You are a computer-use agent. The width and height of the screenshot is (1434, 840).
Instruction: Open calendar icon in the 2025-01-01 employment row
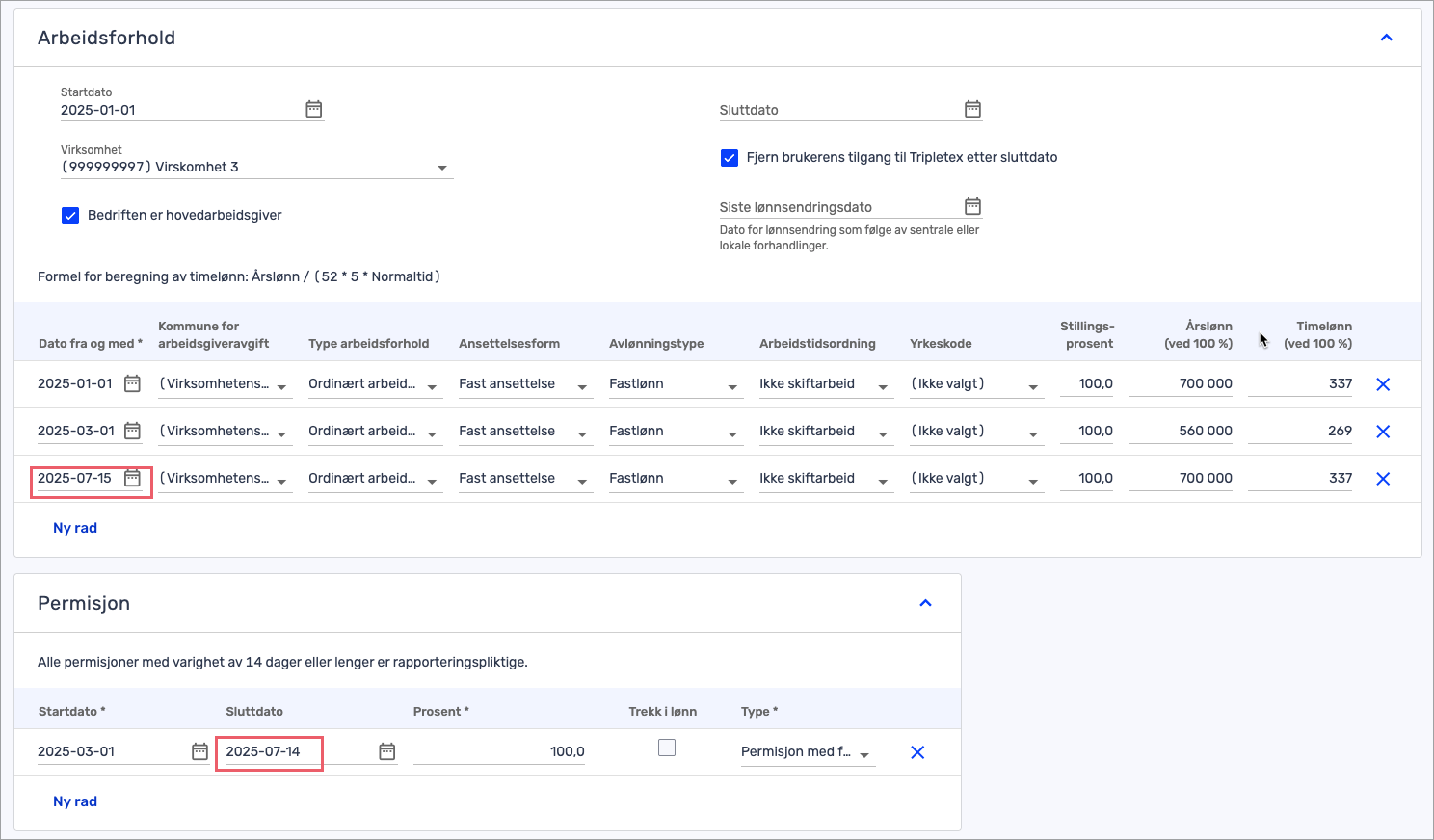coord(133,383)
